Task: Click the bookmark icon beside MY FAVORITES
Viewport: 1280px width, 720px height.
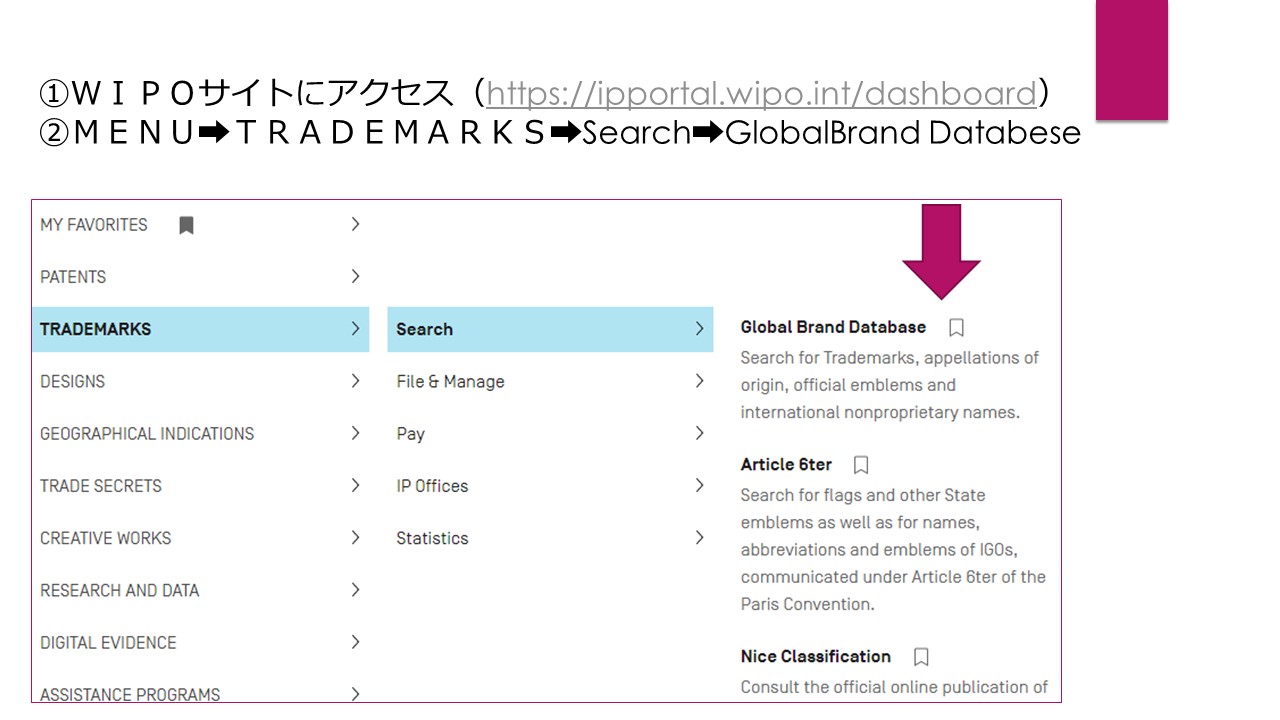Action: [186, 225]
